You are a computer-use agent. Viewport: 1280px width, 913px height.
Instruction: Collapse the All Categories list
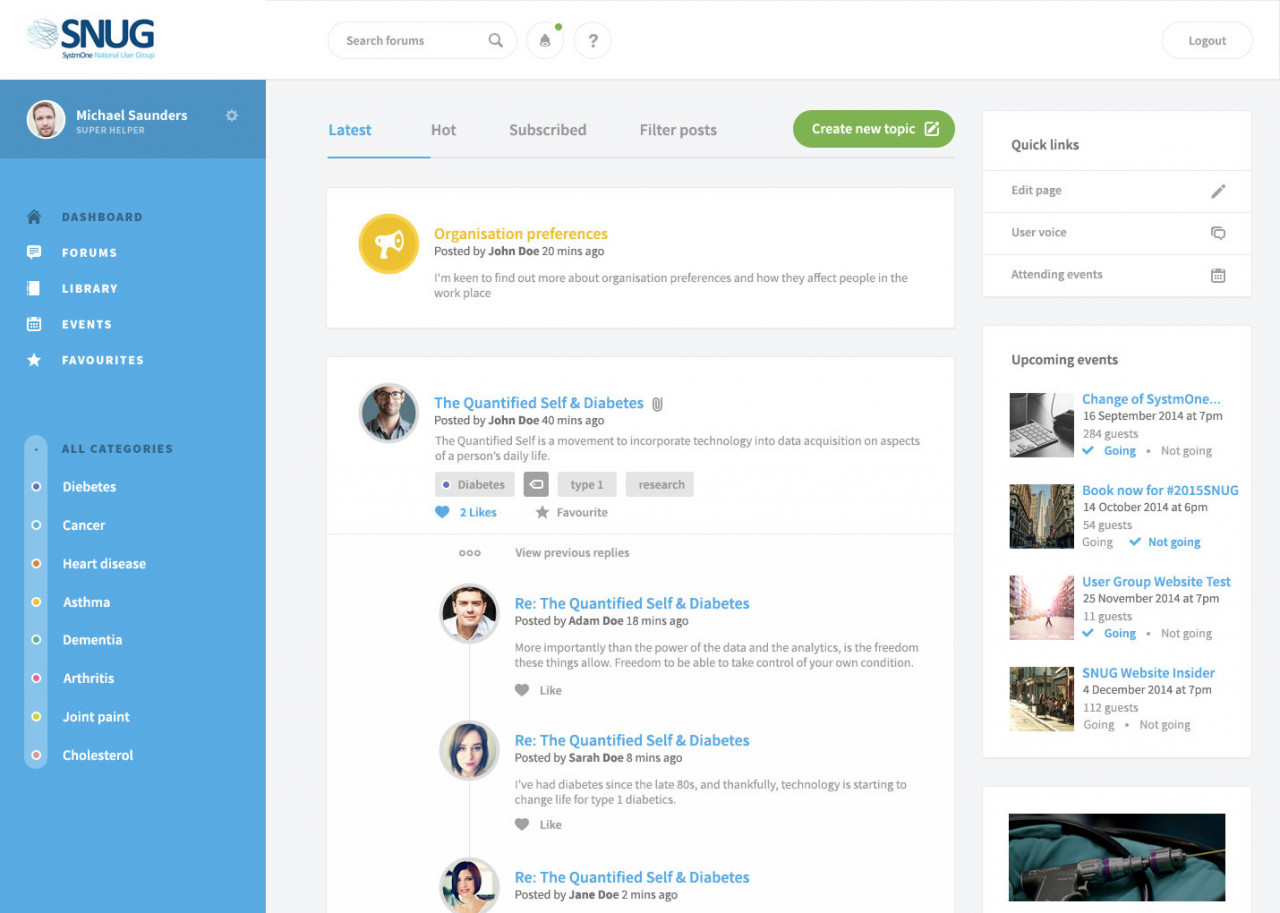(35, 448)
